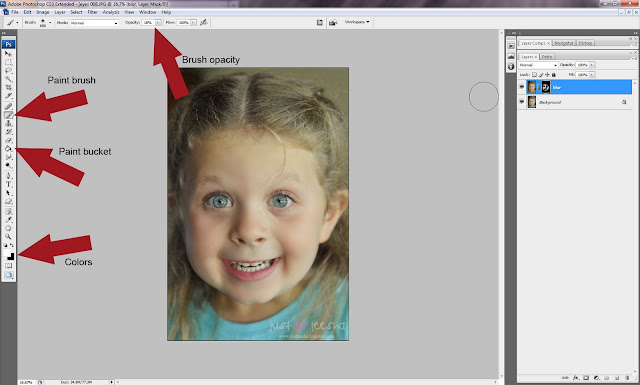Switch to the Navigator tab

(564, 43)
